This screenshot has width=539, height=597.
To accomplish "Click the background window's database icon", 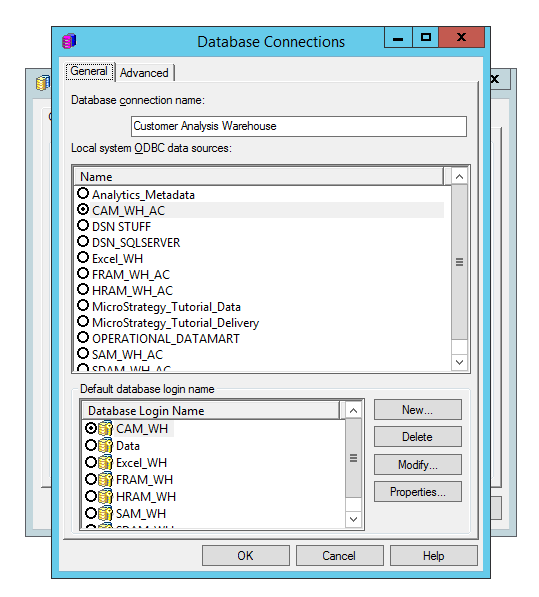I will pyautogui.click(x=43, y=83).
